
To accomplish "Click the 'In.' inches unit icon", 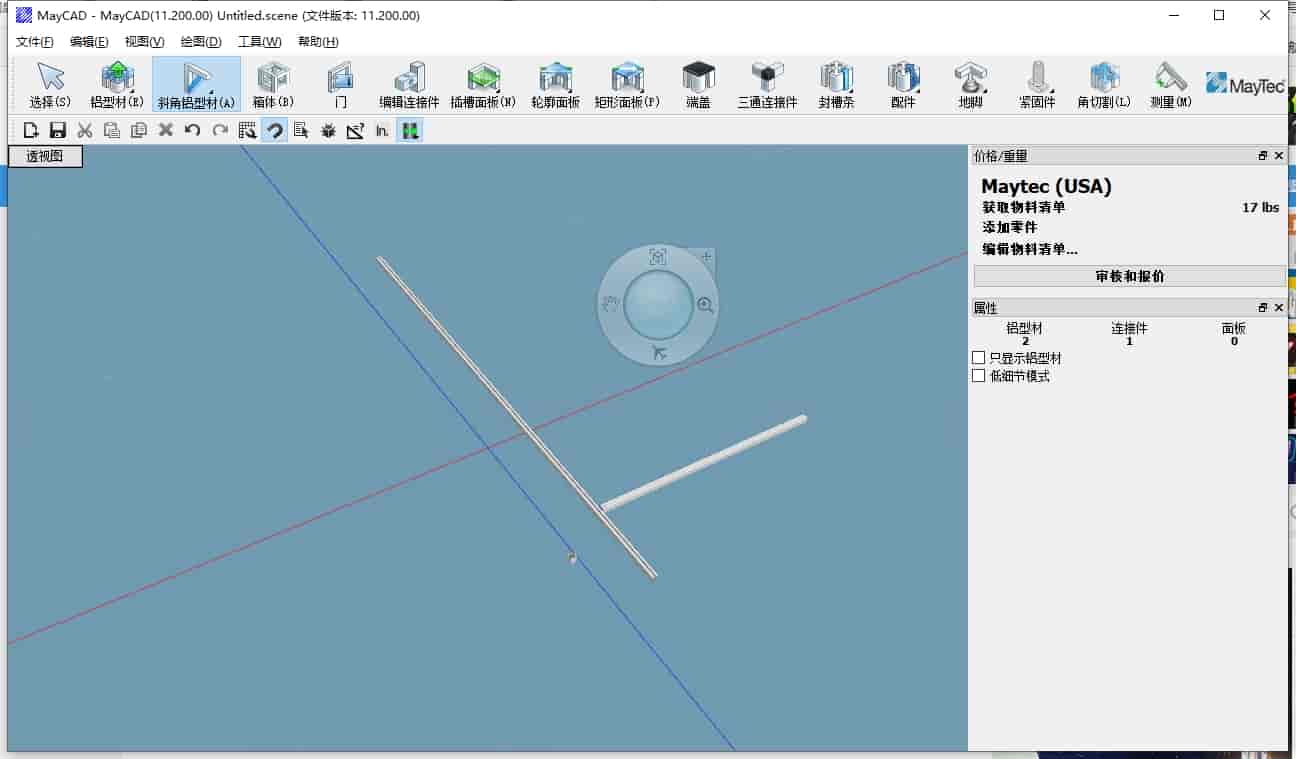I will (382, 130).
